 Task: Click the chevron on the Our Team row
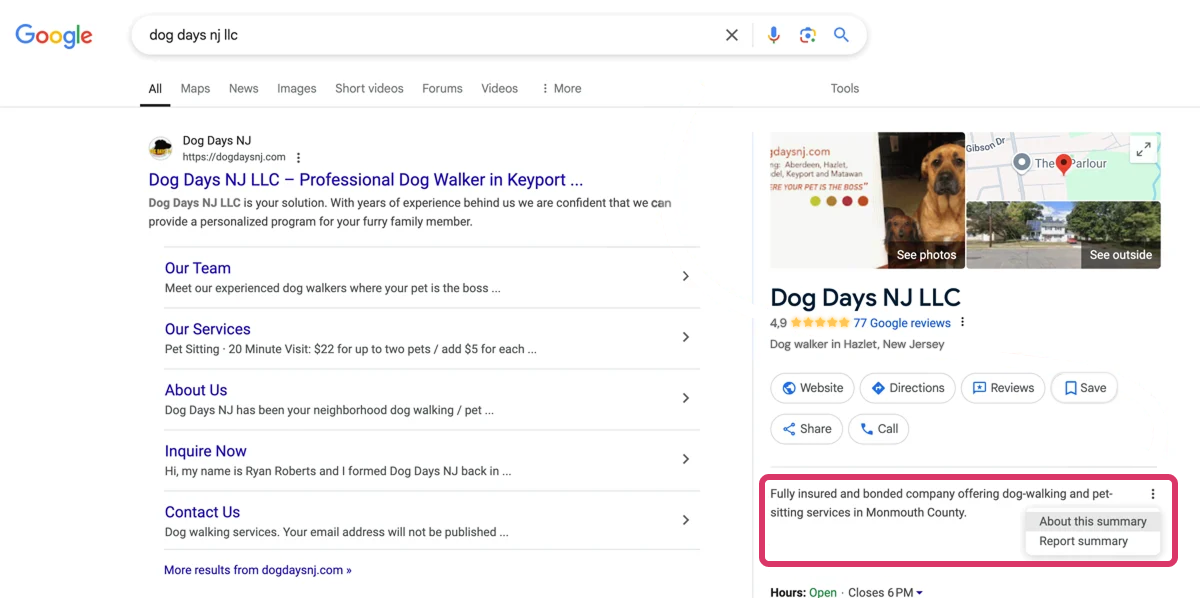(x=685, y=276)
